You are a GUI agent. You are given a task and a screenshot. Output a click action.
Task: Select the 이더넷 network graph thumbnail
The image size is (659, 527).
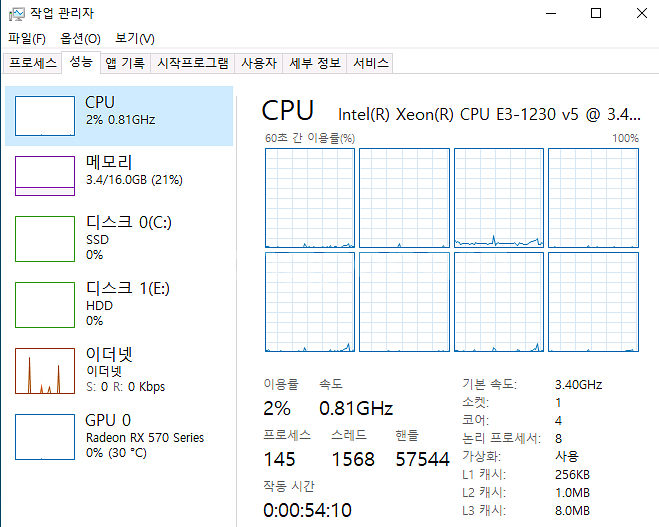pos(45,370)
